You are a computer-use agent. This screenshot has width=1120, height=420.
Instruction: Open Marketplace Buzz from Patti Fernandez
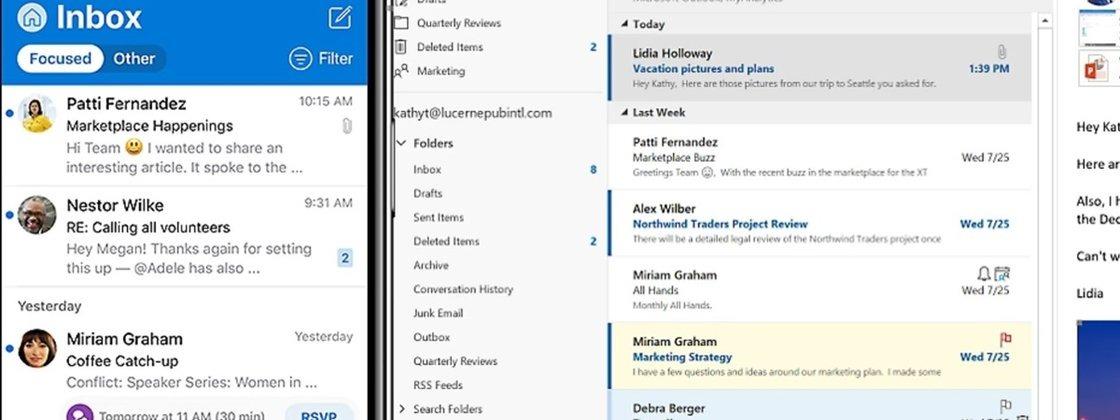click(819, 156)
